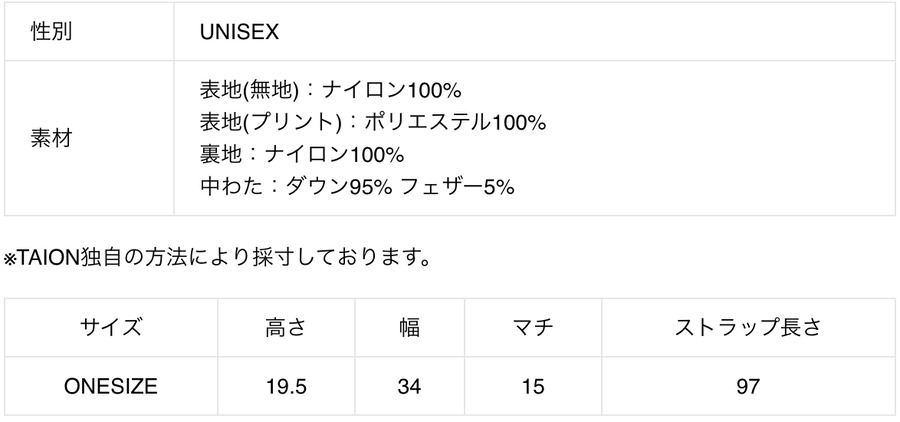Click the 19.5 height value
Screen dimensions: 900x422
click(x=285, y=386)
